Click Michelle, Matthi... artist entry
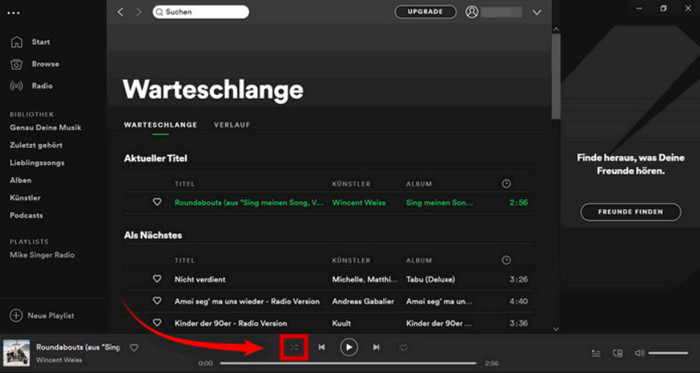The image size is (700, 373). coord(364,279)
